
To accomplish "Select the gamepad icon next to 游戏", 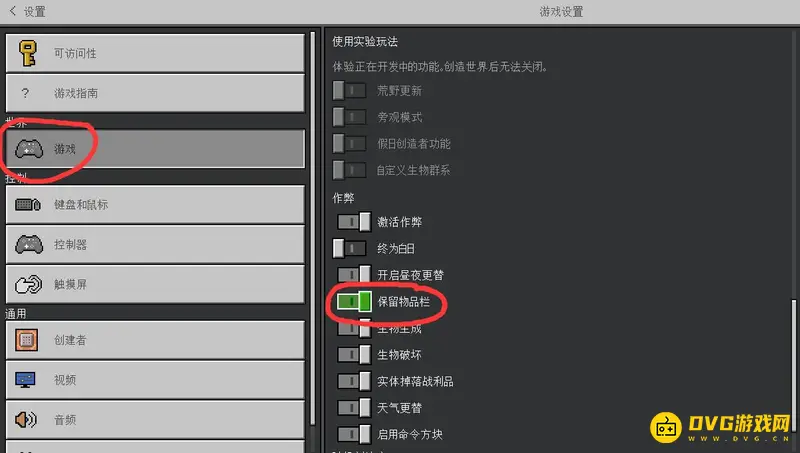I will 29,149.
